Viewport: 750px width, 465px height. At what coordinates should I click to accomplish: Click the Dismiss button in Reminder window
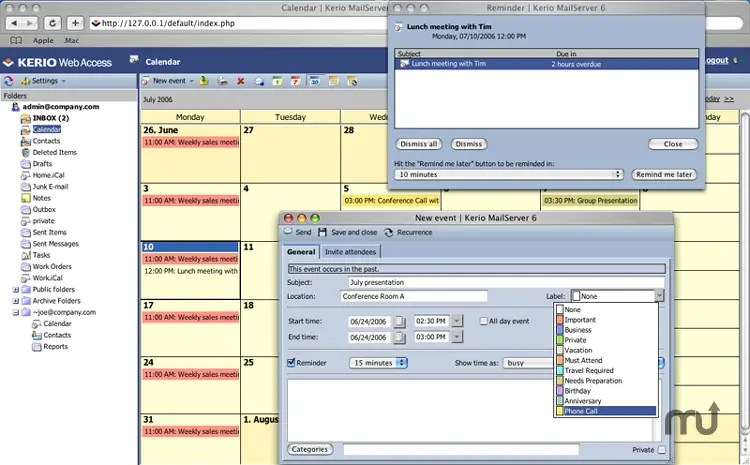click(469, 144)
